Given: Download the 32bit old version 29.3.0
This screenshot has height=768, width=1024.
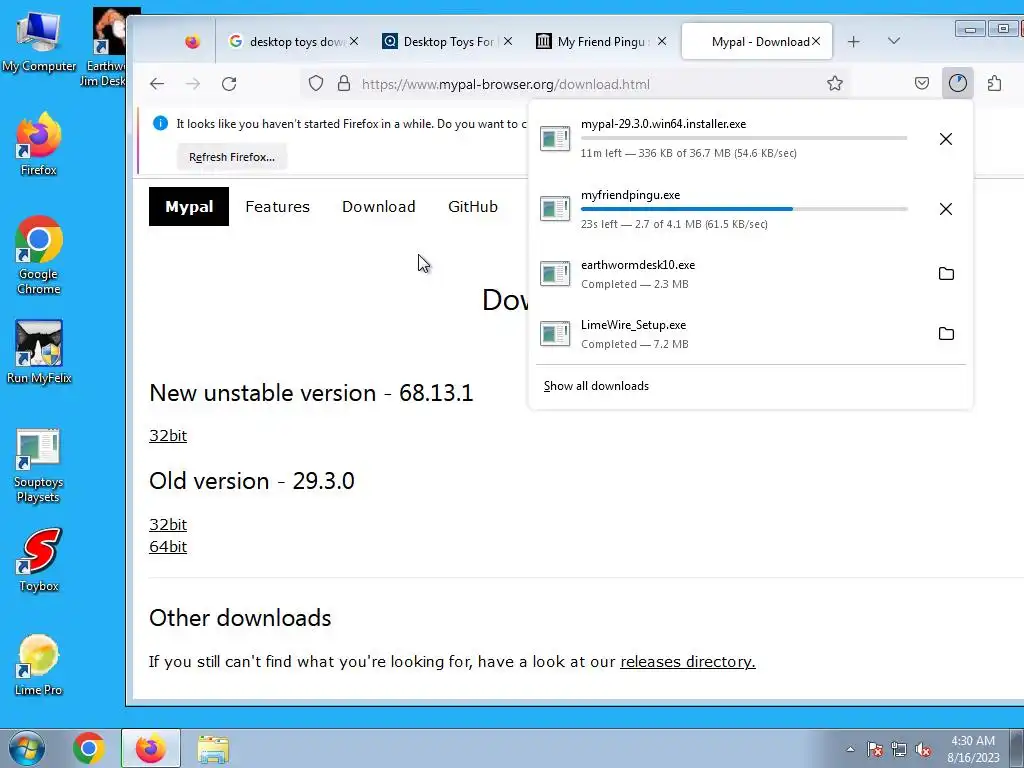Looking at the screenshot, I should point(168,524).
